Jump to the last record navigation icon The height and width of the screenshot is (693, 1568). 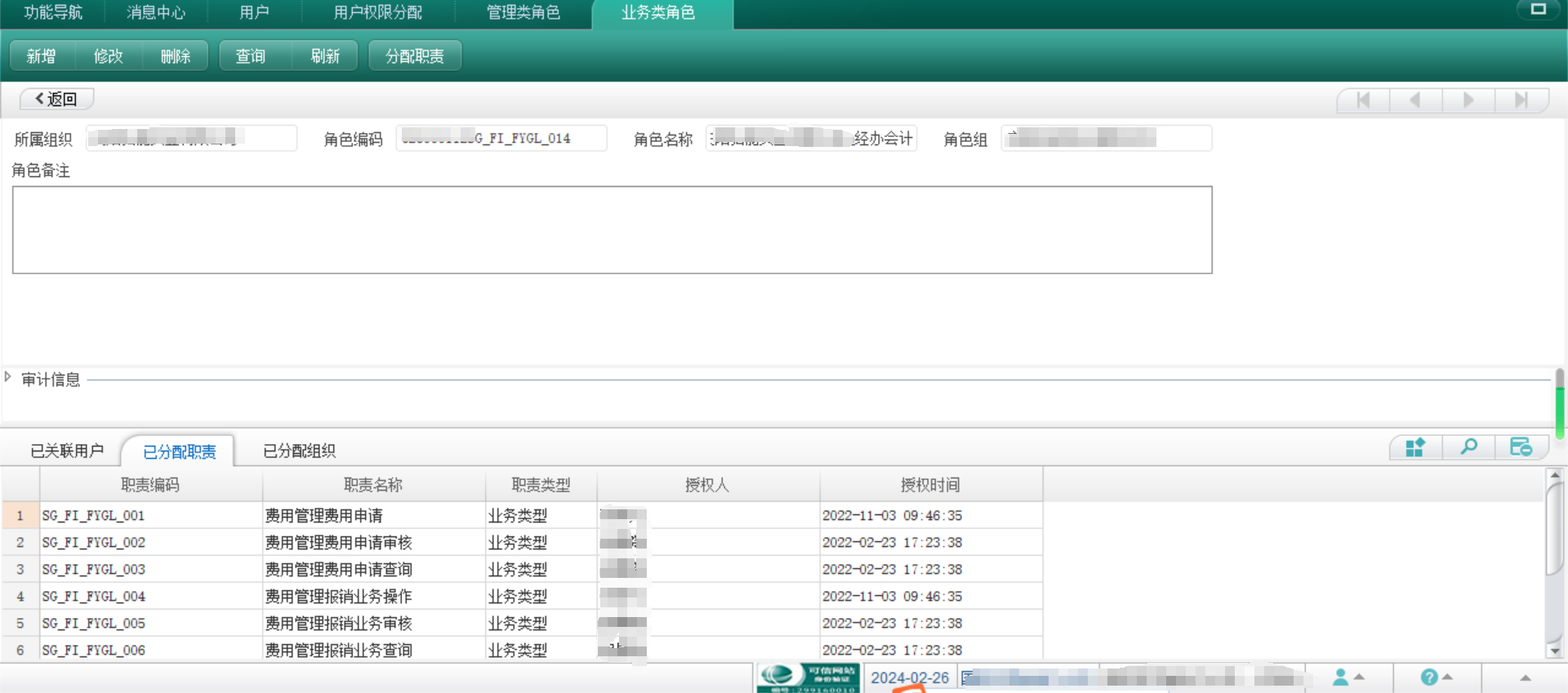(x=1521, y=100)
